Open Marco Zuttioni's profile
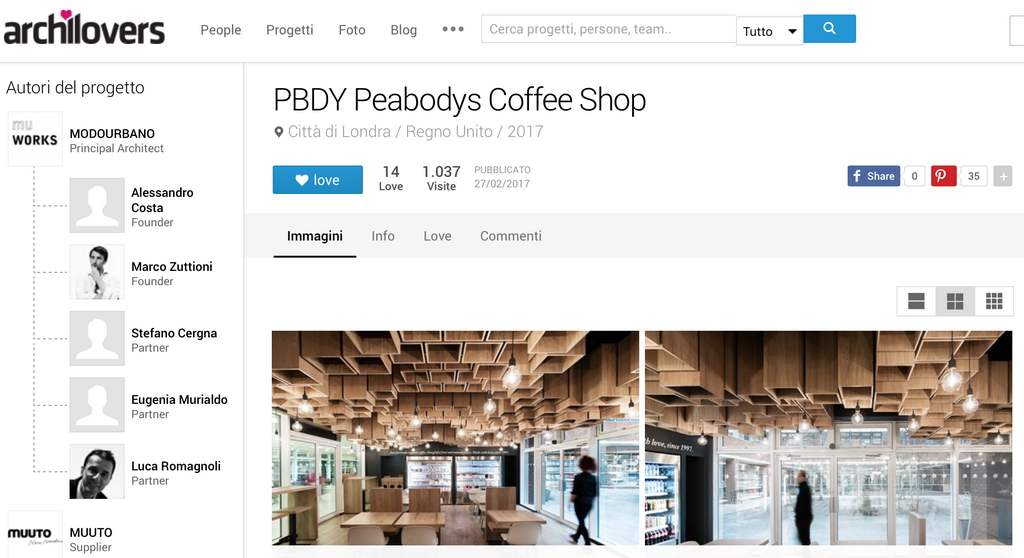The width and height of the screenshot is (1024, 558). 172,267
